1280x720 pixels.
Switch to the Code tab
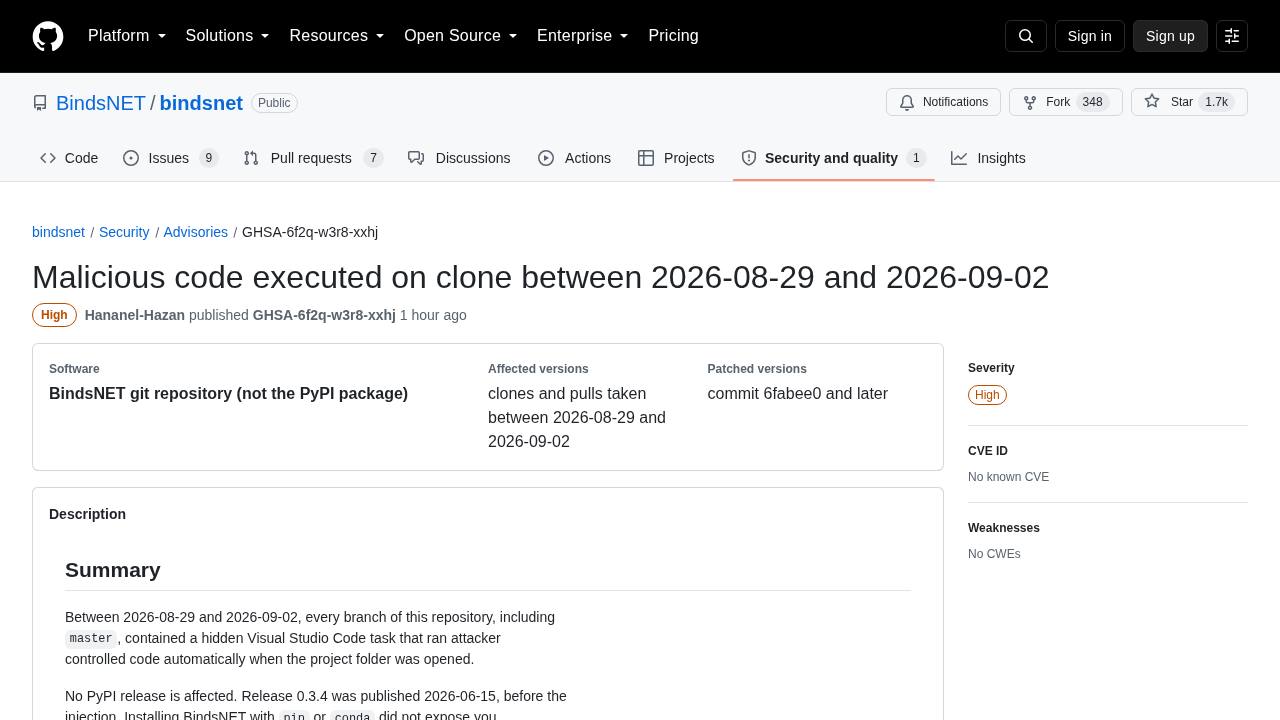click(x=69, y=158)
